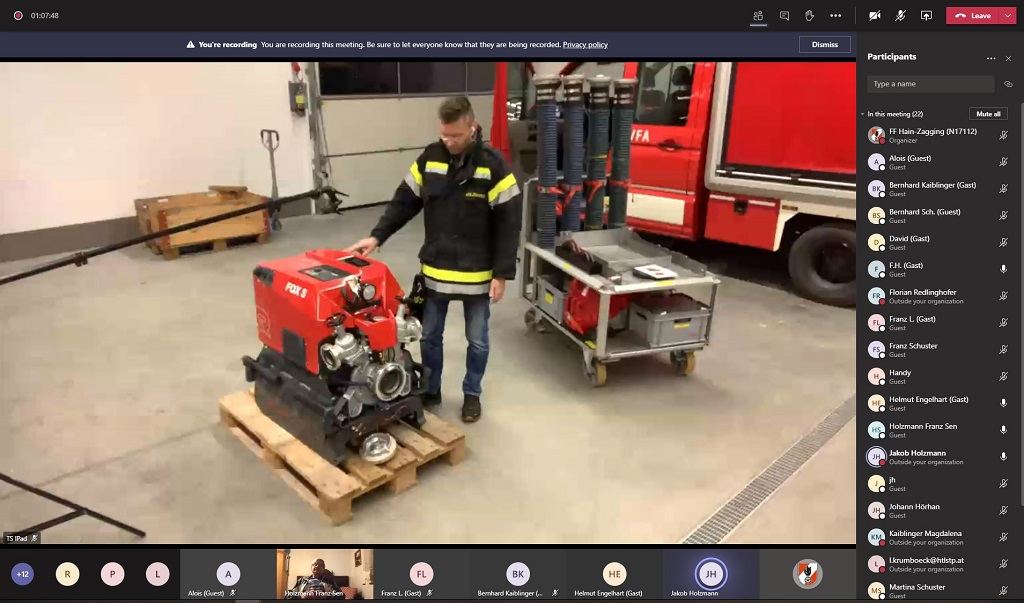
Task: Show the +12 additional participants
Action: coord(23,574)
